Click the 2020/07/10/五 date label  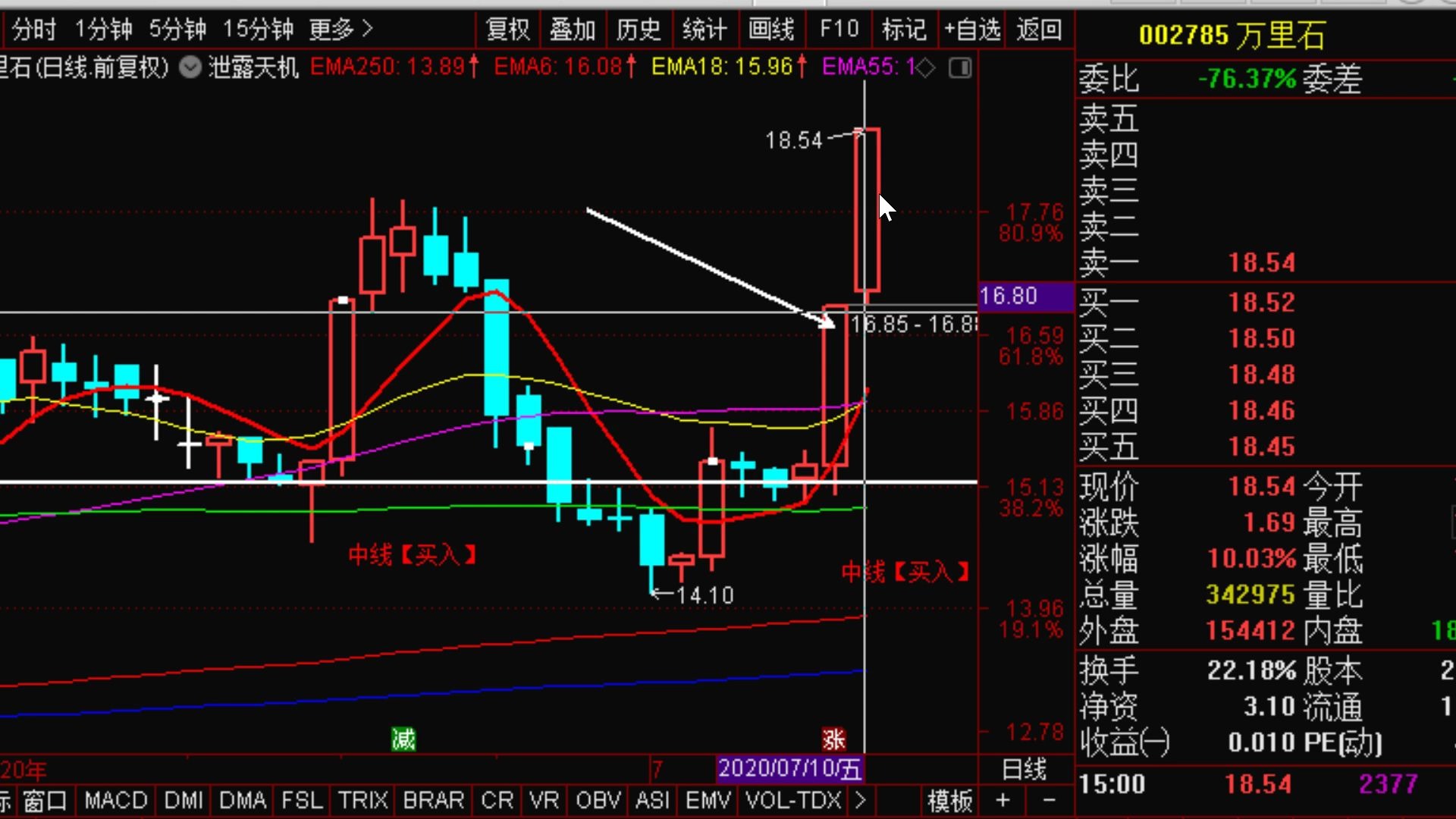point(789,769)
